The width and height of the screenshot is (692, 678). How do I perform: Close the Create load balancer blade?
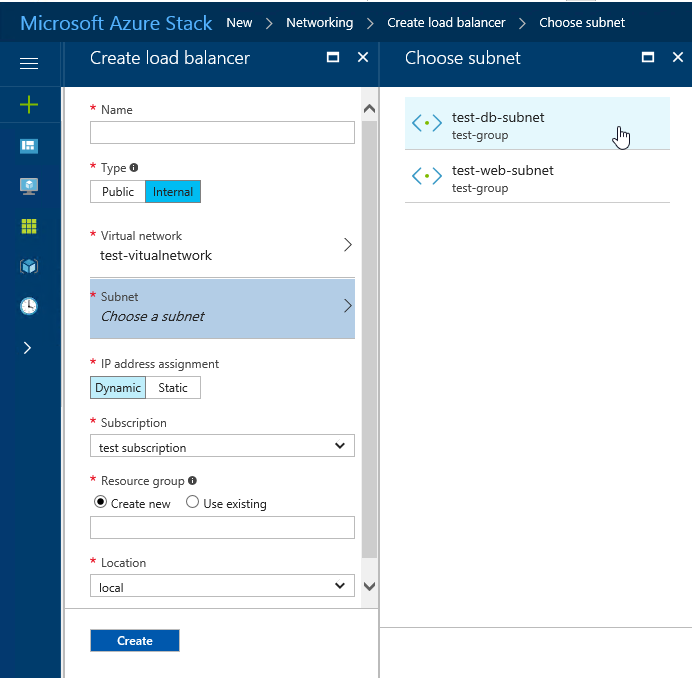(363, 57)
